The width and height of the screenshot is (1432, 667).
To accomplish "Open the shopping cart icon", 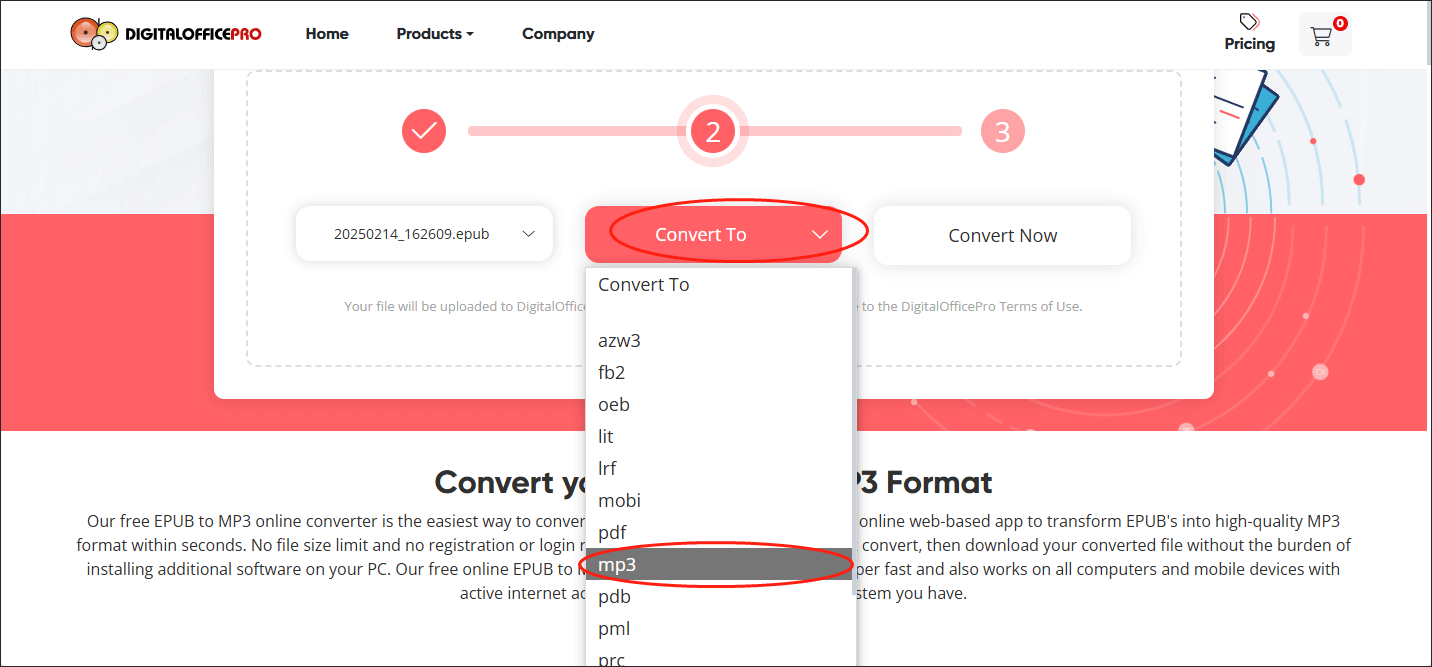I will pos(1322,36).
